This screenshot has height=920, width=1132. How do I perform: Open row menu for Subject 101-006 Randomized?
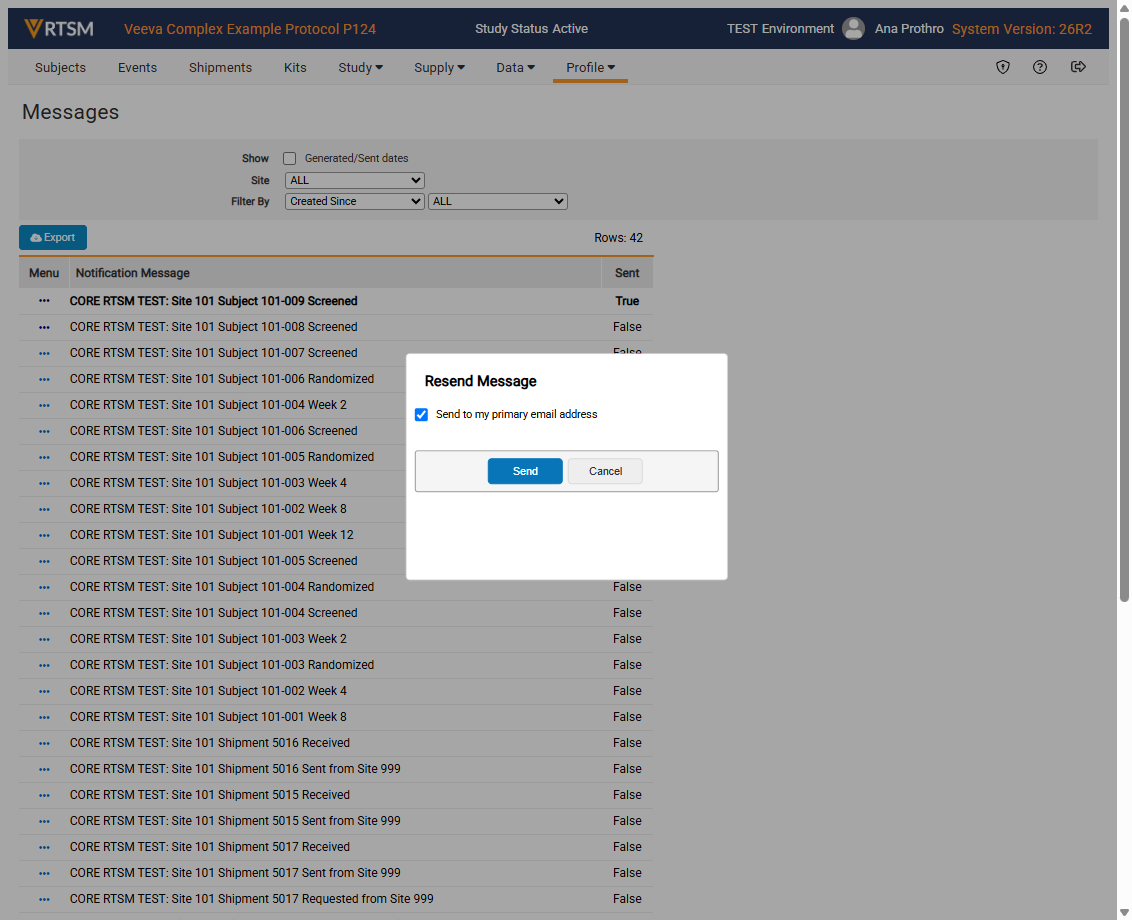[x=44, y=379]
